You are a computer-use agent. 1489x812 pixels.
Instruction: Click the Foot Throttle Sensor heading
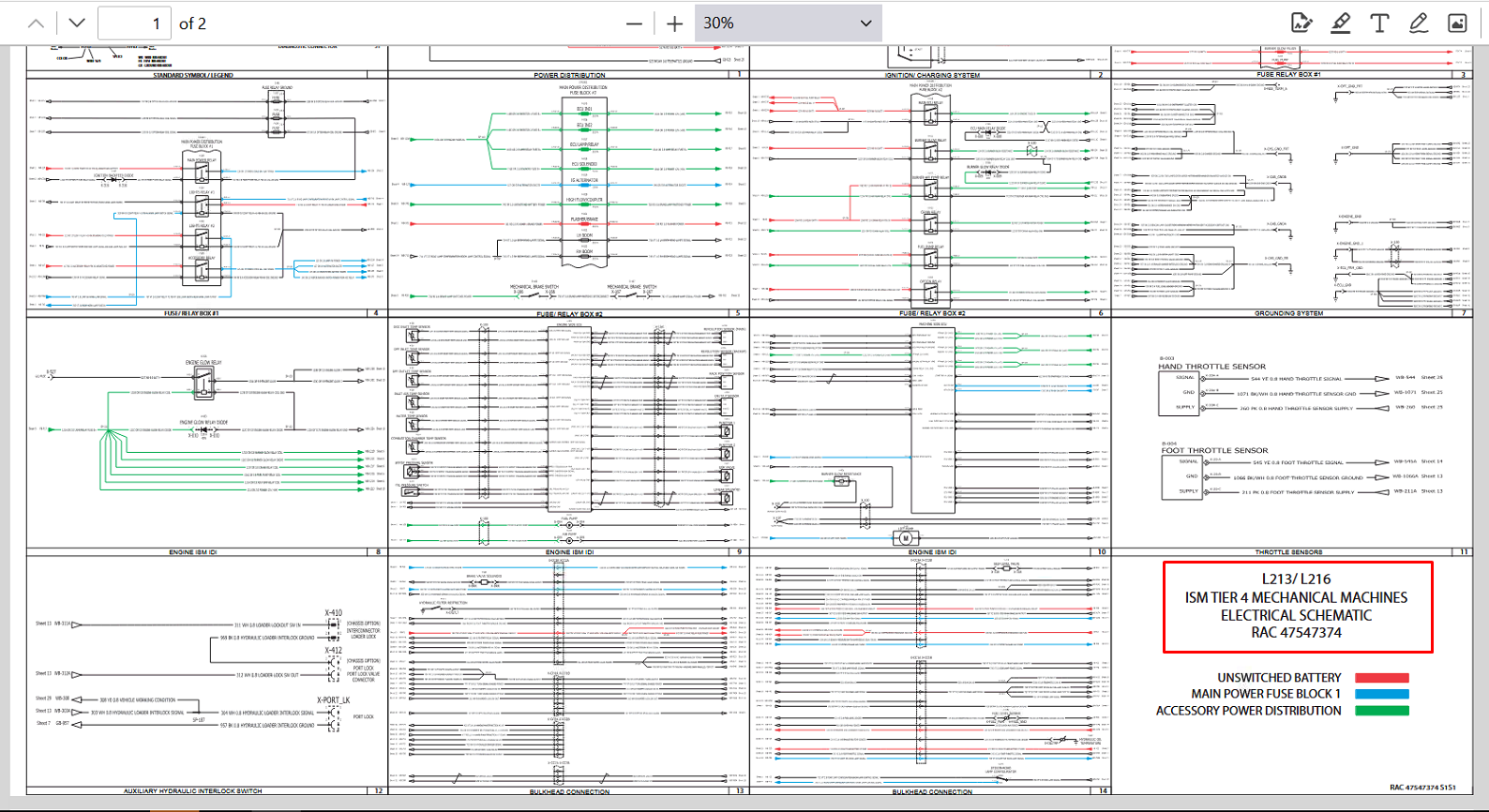point(1214,450)
